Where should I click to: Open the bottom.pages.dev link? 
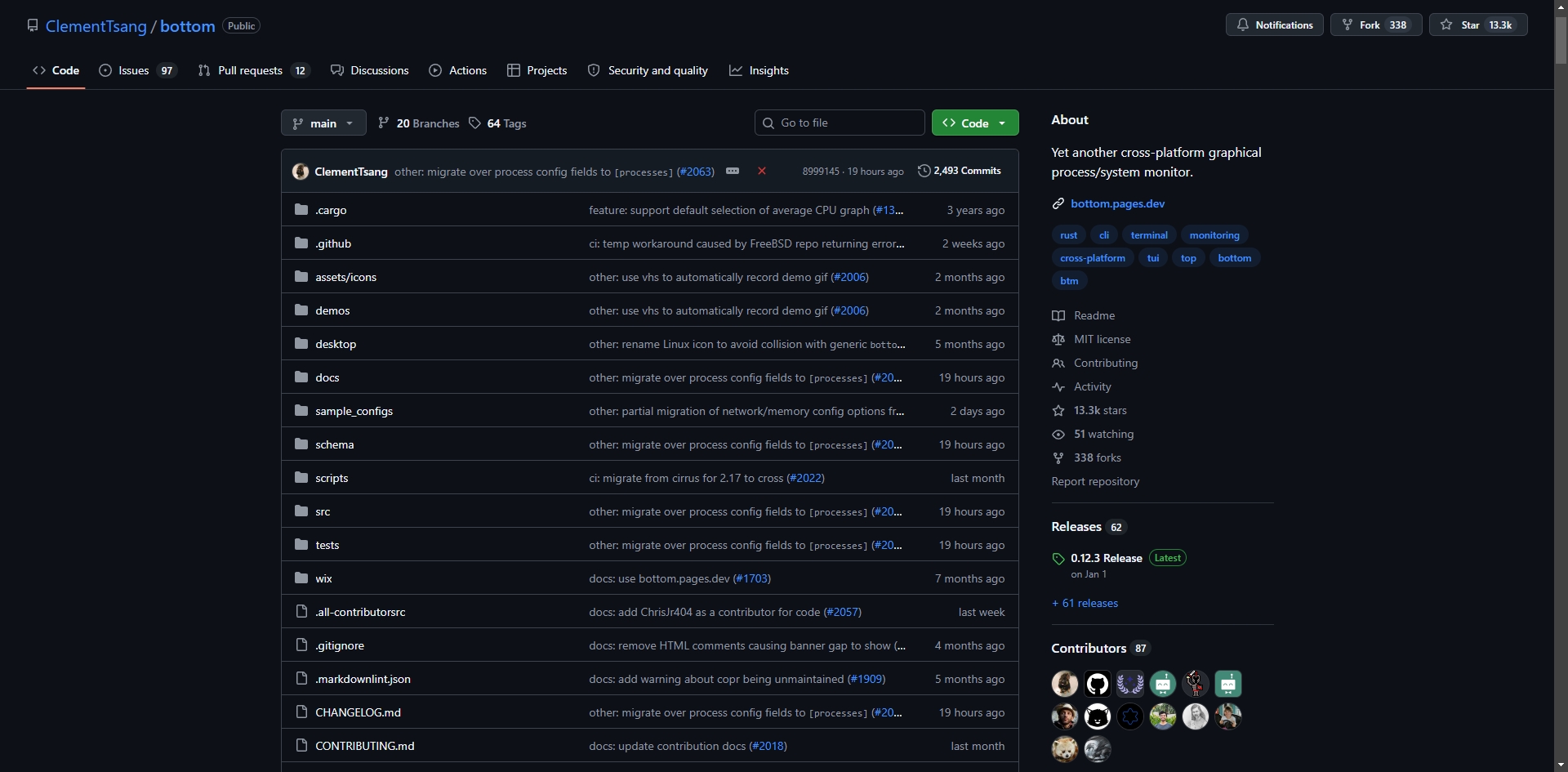1118,203
